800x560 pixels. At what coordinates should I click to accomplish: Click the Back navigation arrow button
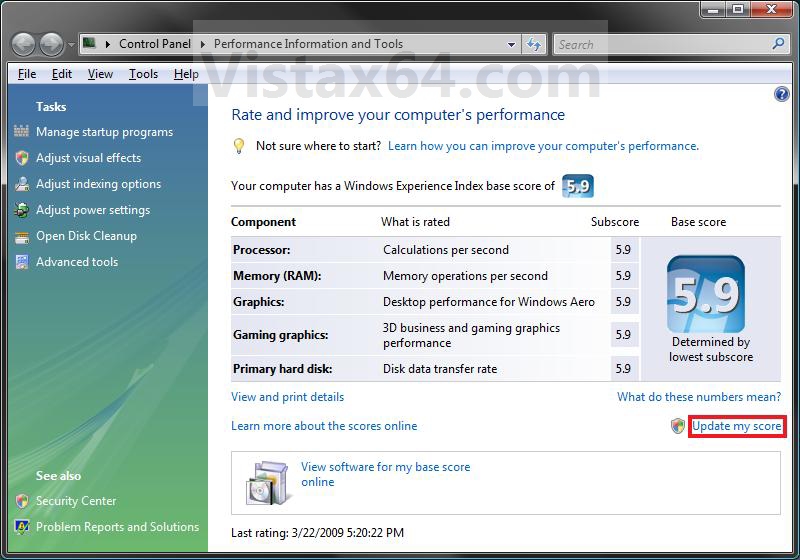tap(23, 45)
